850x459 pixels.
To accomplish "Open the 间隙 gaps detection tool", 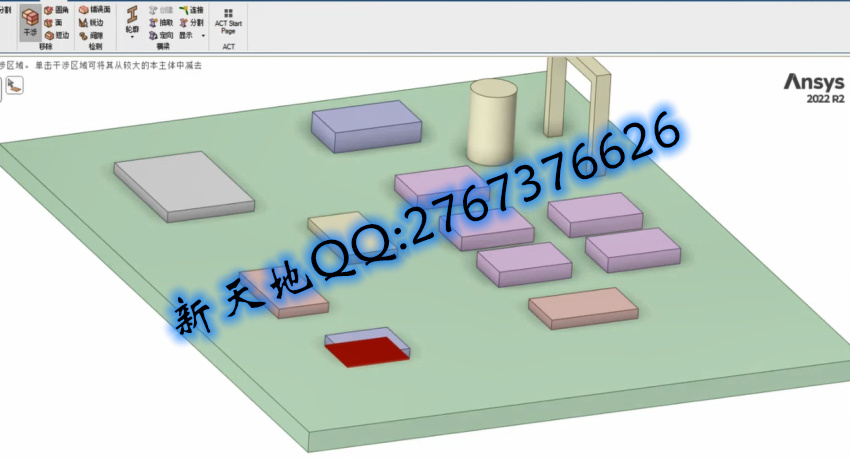I will click(90, 35).
